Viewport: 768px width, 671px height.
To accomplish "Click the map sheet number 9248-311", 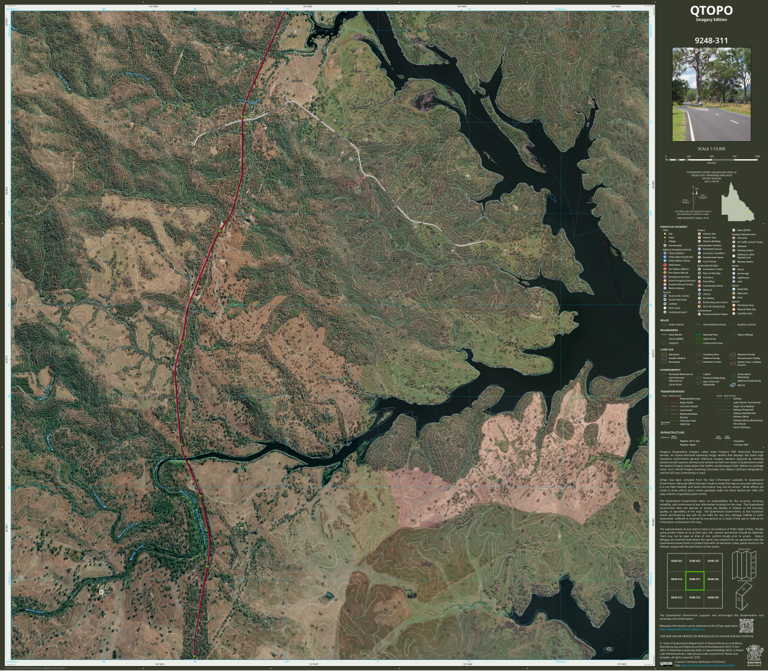I will [x=711, y=41].
